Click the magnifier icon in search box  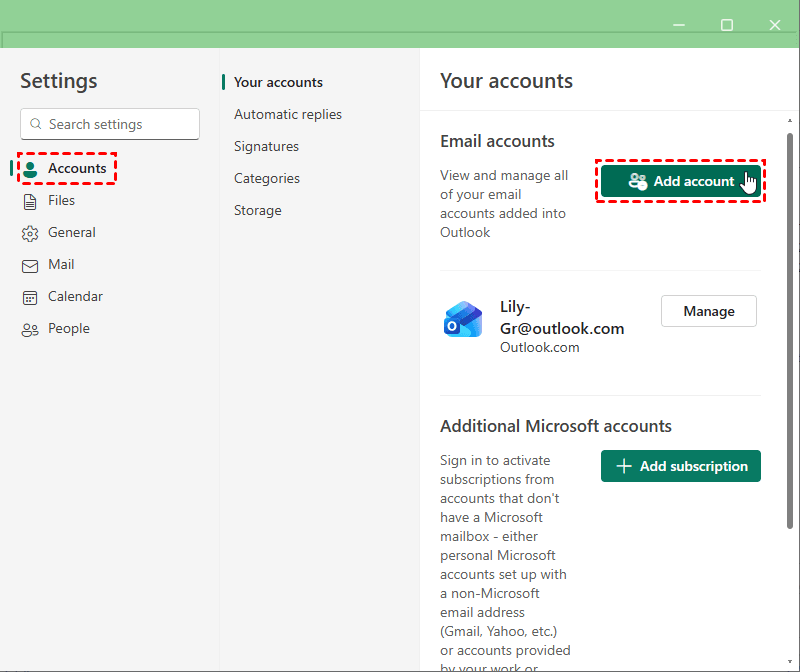[x=37, y=124]
